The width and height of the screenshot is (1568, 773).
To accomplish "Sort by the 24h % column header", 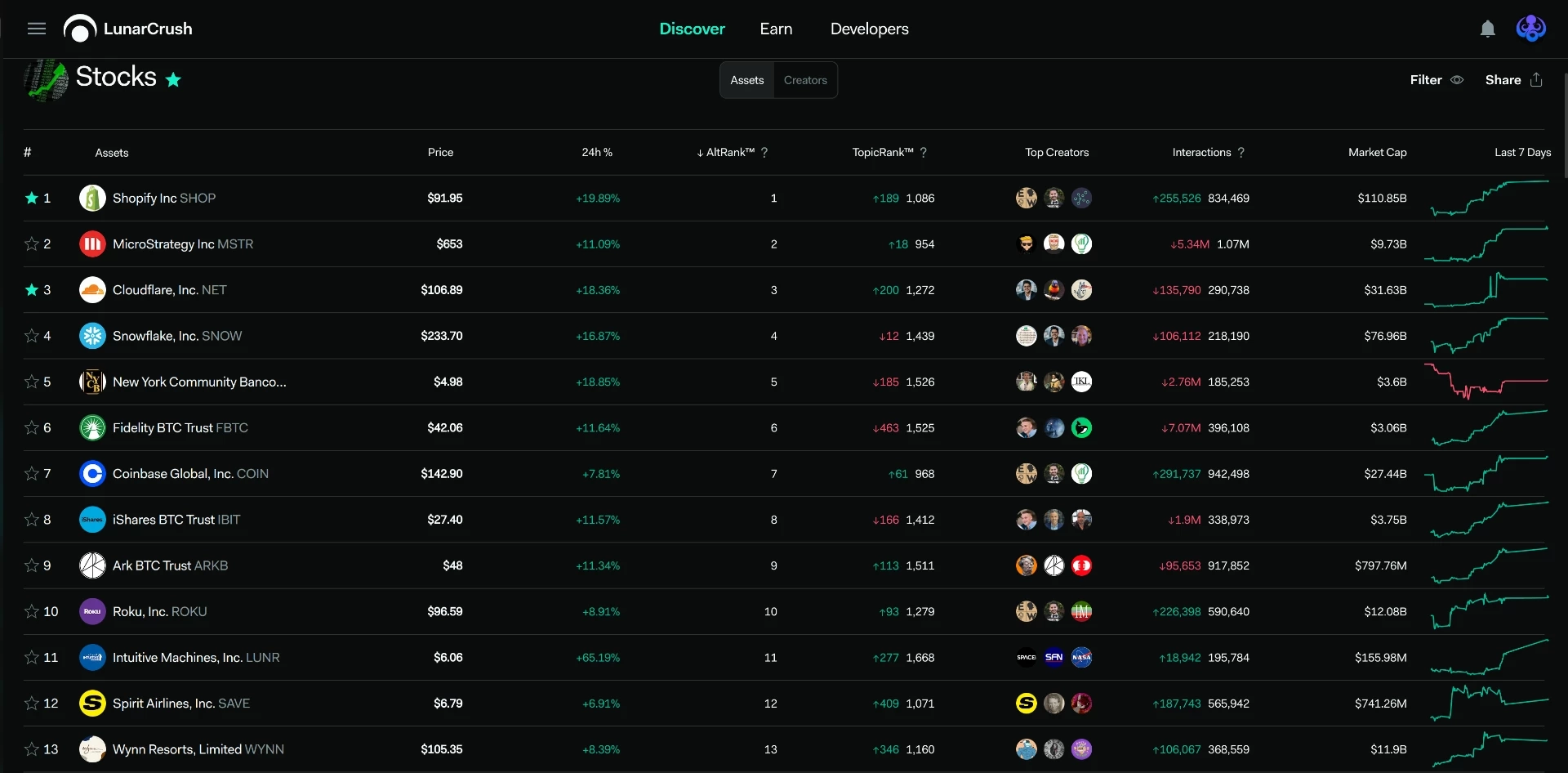I will tap(597, 153).
